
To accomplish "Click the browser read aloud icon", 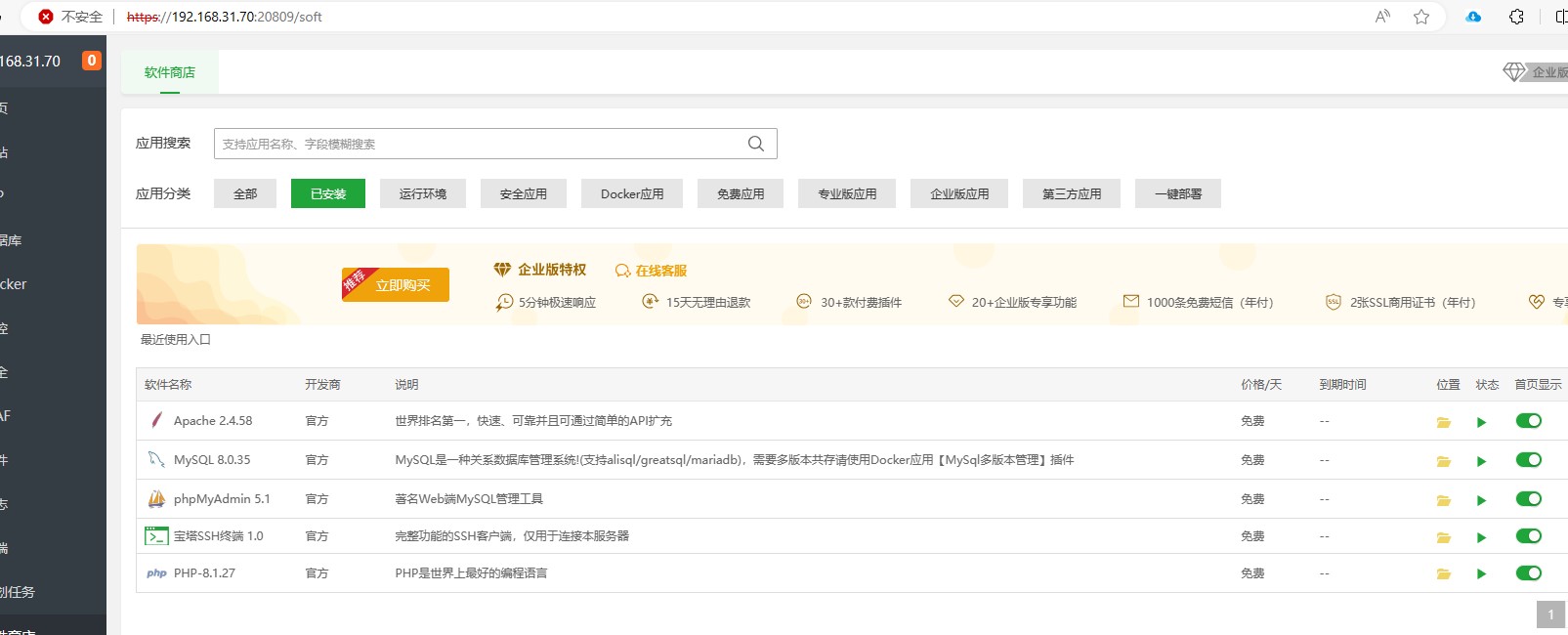I will 1382,17.
